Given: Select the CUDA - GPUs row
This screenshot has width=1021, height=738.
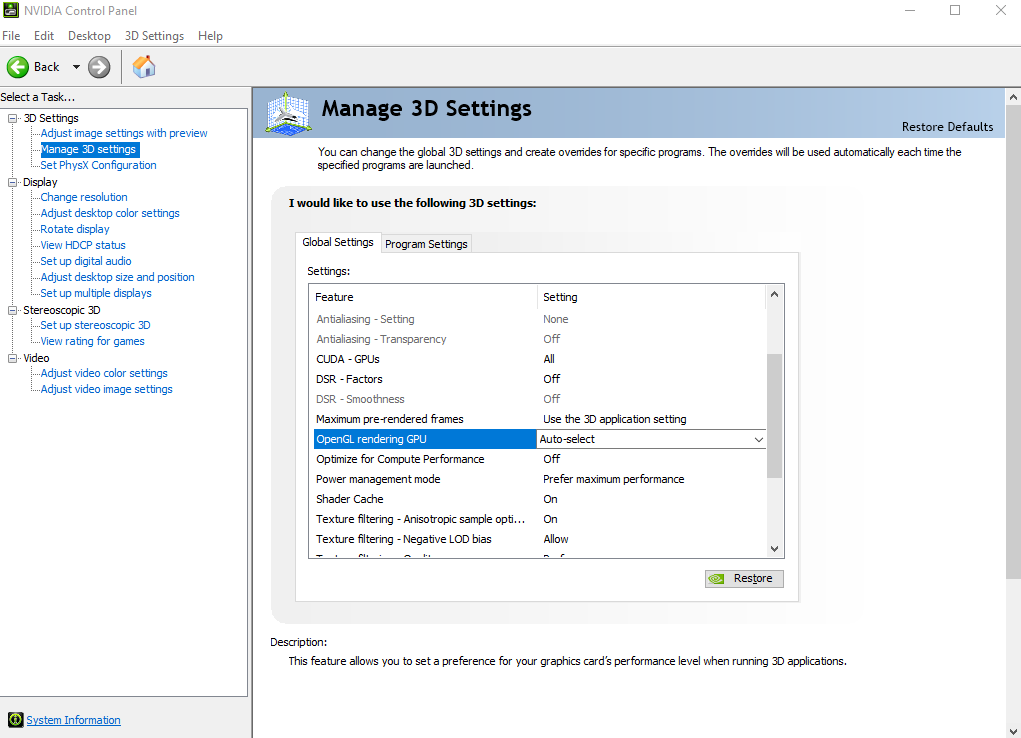Looking at the screenshot, I should coord(539,359).
